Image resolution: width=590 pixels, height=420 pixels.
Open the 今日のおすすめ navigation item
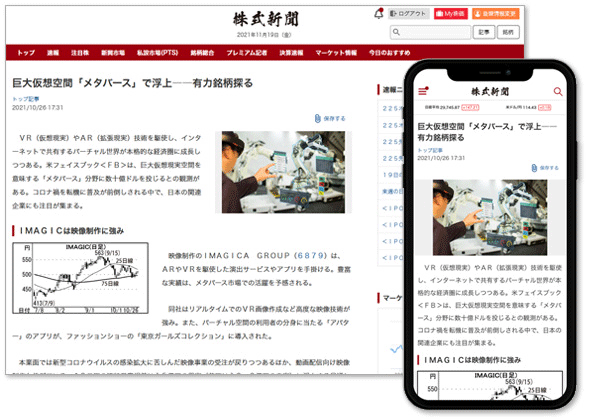coord(389,53)
